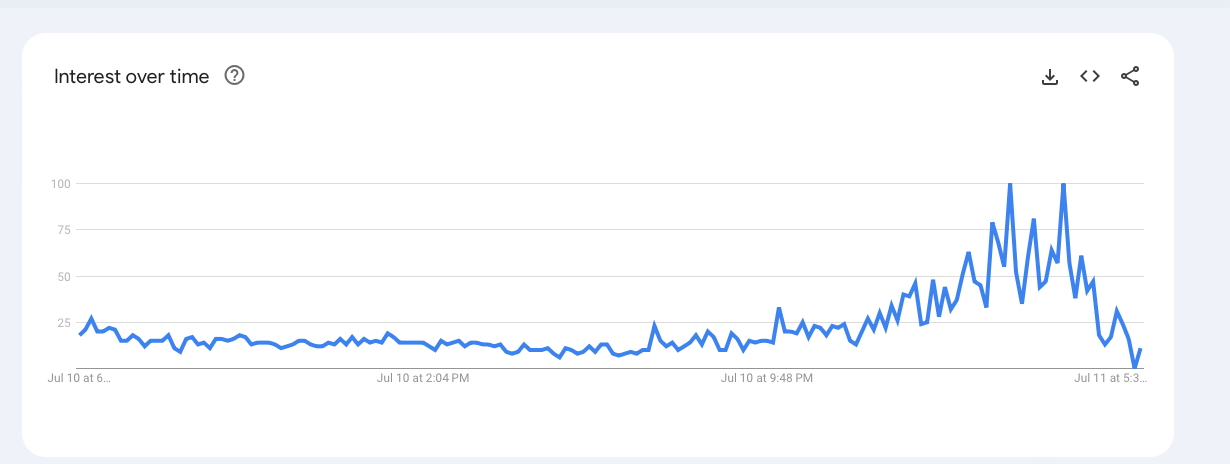The height and width of the screenshot is (464, 1230).
Task: Click the peak between the two 100 spikes
Action: coord(1034,219)
